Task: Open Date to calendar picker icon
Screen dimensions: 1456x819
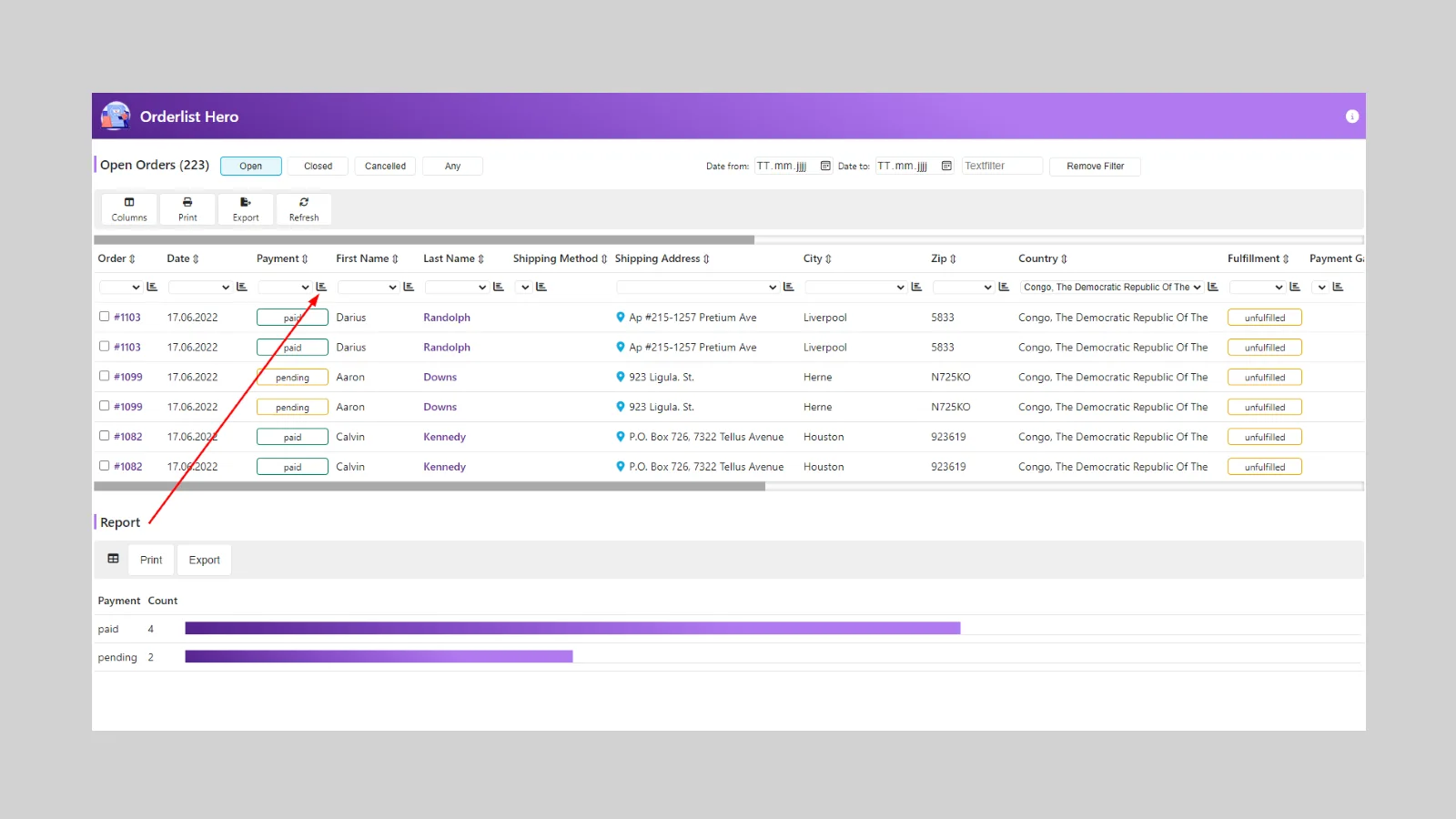Action: pos(946,166)
